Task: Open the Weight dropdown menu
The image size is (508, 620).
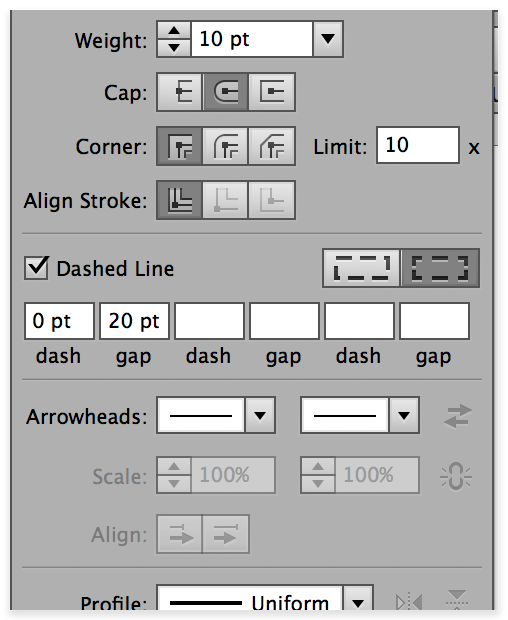Action: pyautogui.click(x=328, y=39)
